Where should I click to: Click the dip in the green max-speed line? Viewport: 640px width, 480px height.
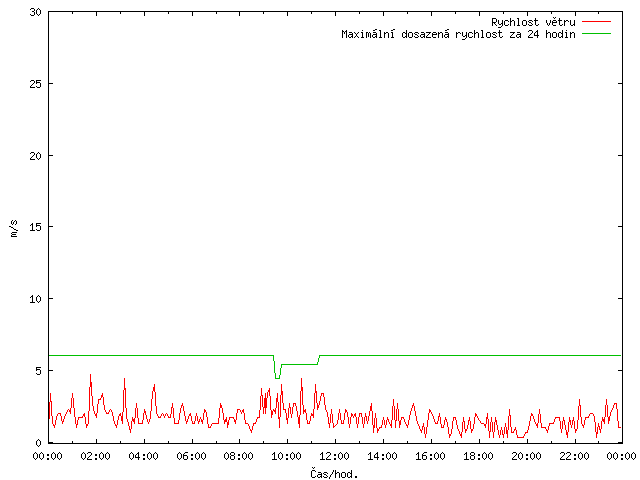point(278,377)
